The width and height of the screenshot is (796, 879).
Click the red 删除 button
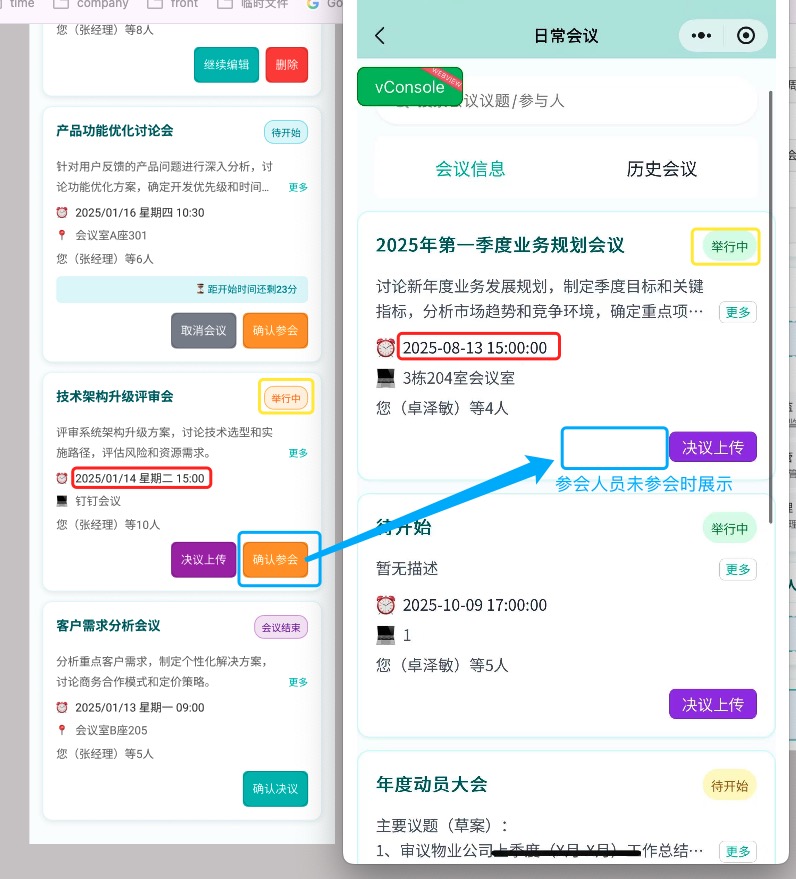coord(286,65)
